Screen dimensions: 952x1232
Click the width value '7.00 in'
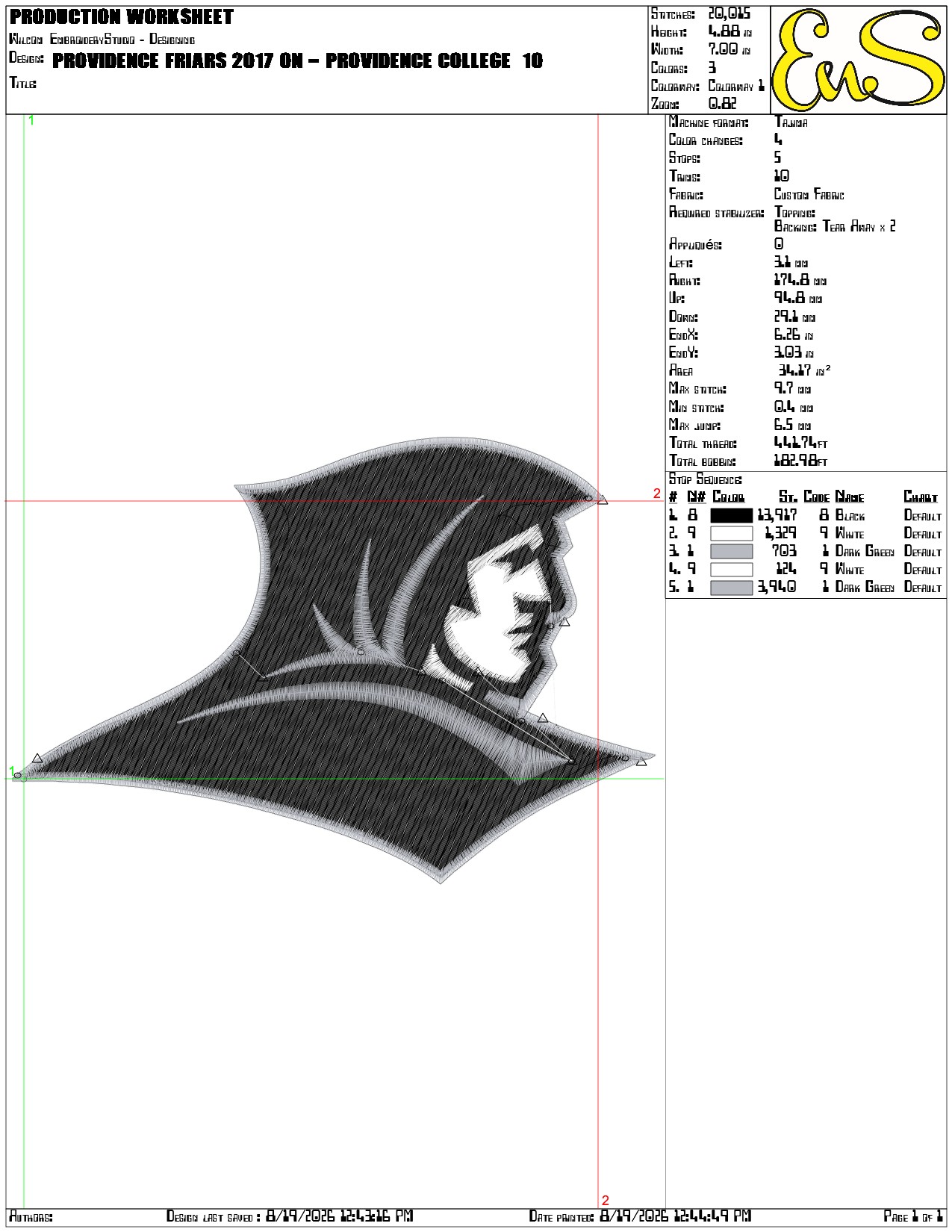[x=729, y=49]
